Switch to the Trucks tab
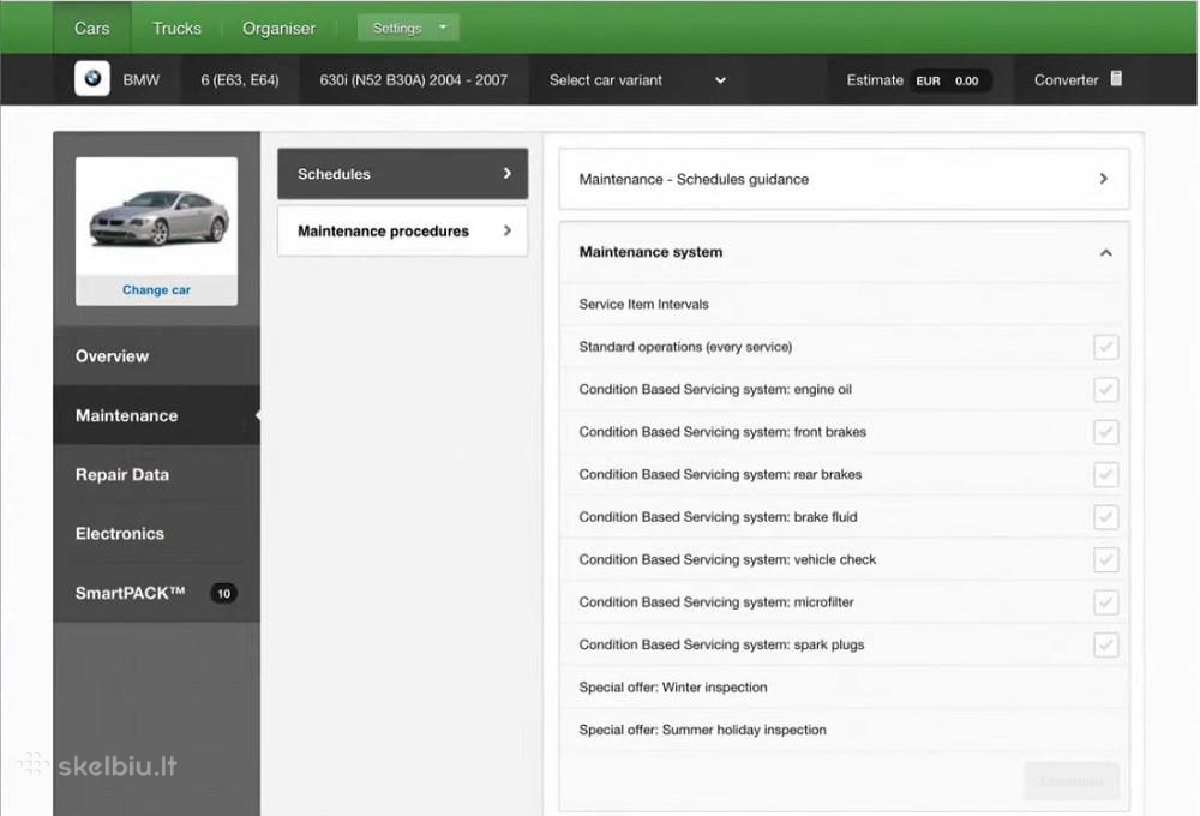 point(177,28)
